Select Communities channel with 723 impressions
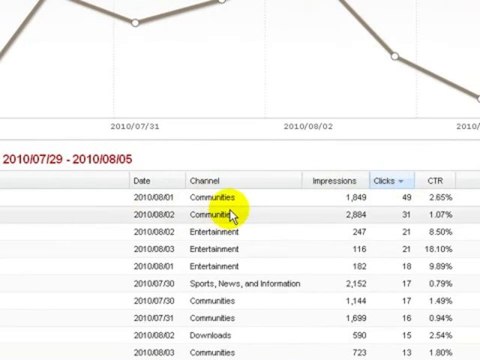Image resolution: width=480 pixels, height=360 pixels. coord(212,353)
